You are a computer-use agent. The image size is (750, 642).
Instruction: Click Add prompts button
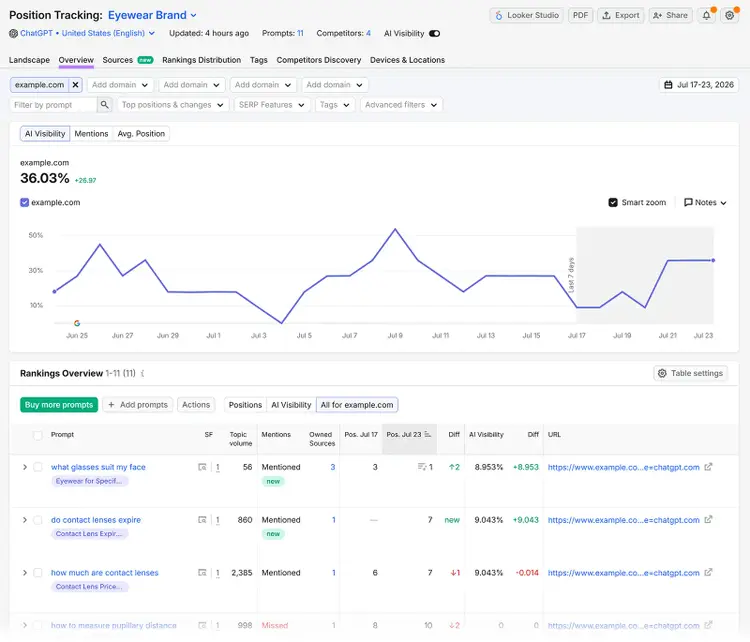pos(138,405)
